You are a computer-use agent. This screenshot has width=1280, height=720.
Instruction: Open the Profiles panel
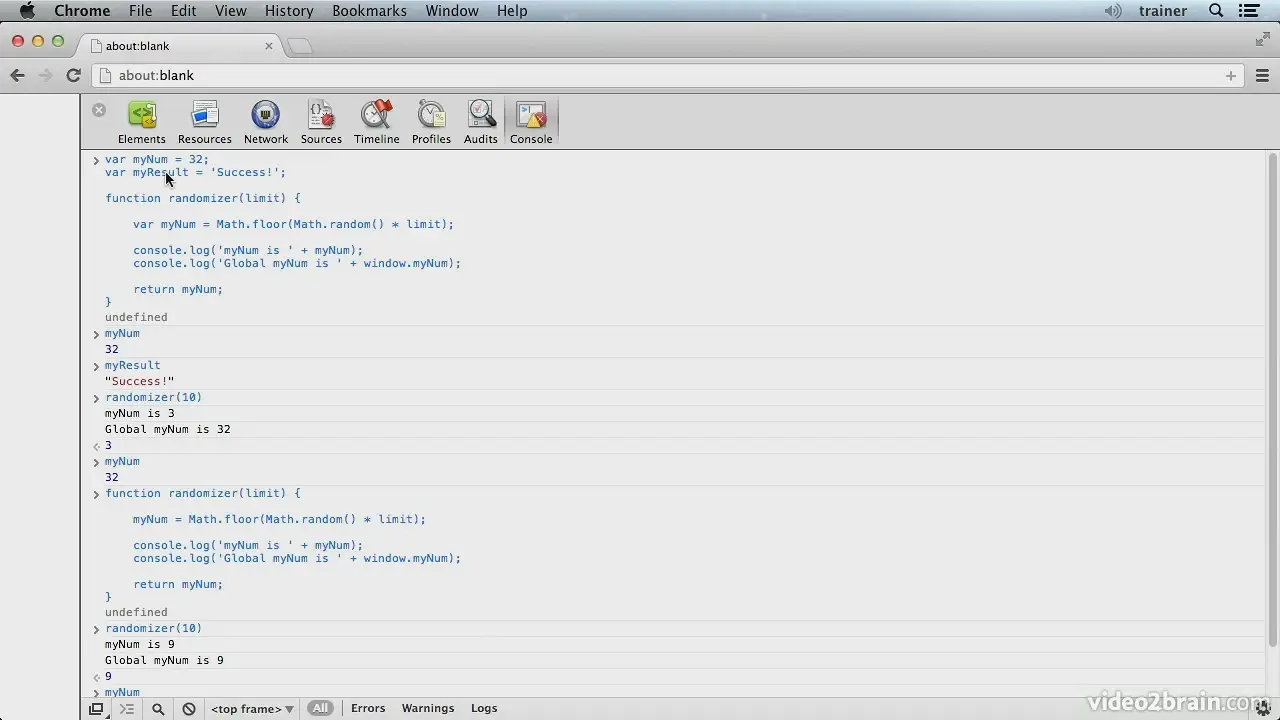[431, 123]
